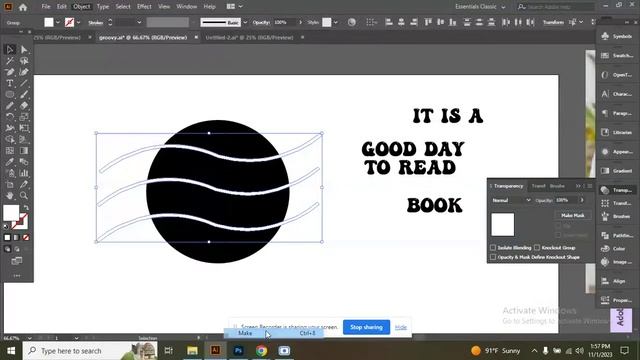Select the Hand tool

click(10, 196)
